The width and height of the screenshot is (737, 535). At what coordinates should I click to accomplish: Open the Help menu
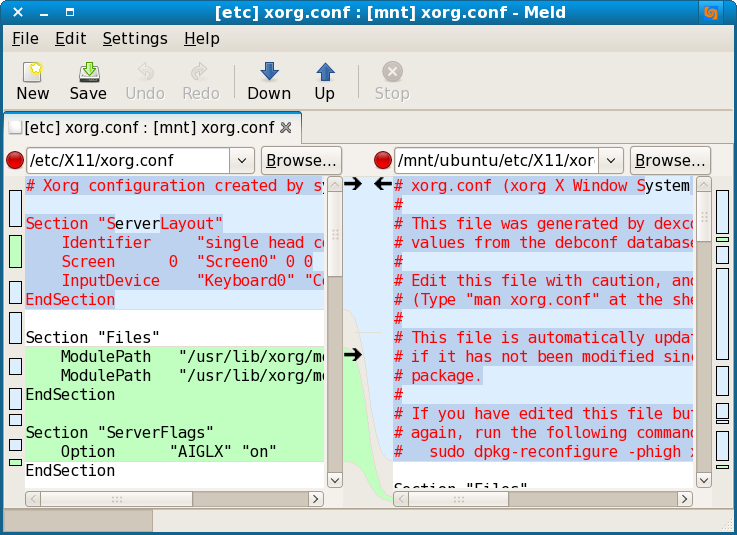pos(202,39)
